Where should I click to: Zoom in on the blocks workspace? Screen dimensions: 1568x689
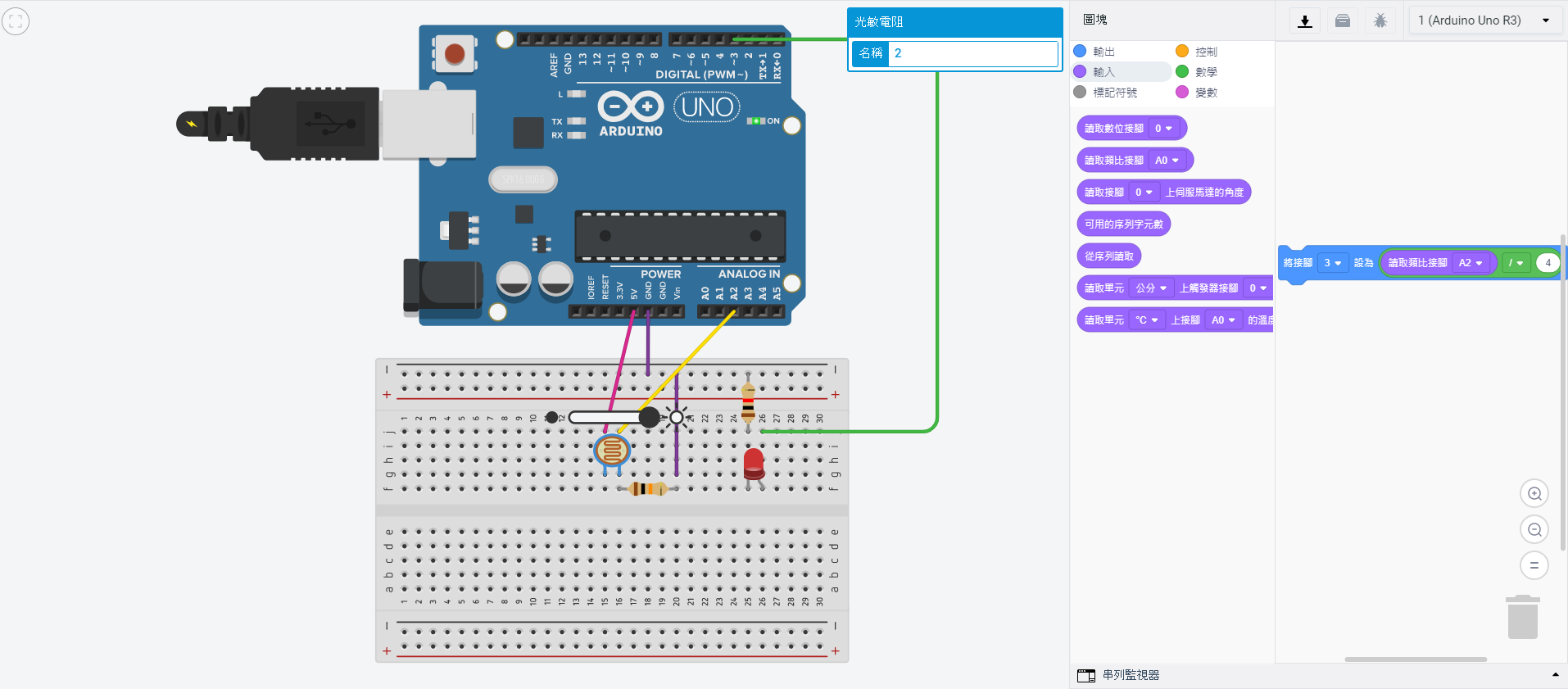click(x=1534, y=494)
